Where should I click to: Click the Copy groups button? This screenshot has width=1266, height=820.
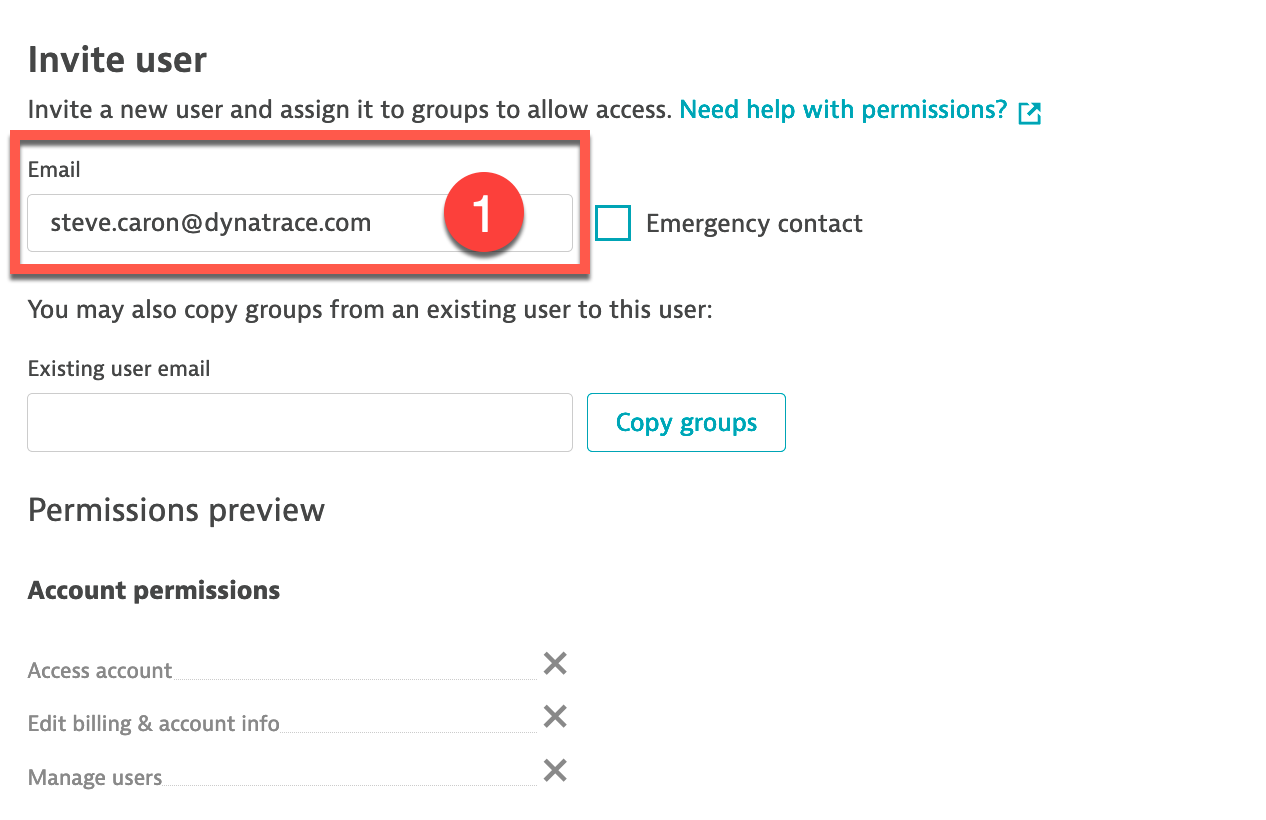[x=686, y=422]
